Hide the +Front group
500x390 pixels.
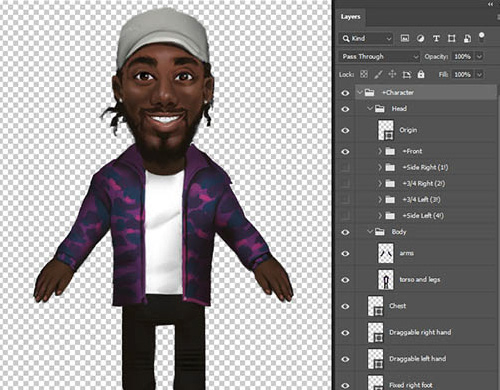pos(345,152)
